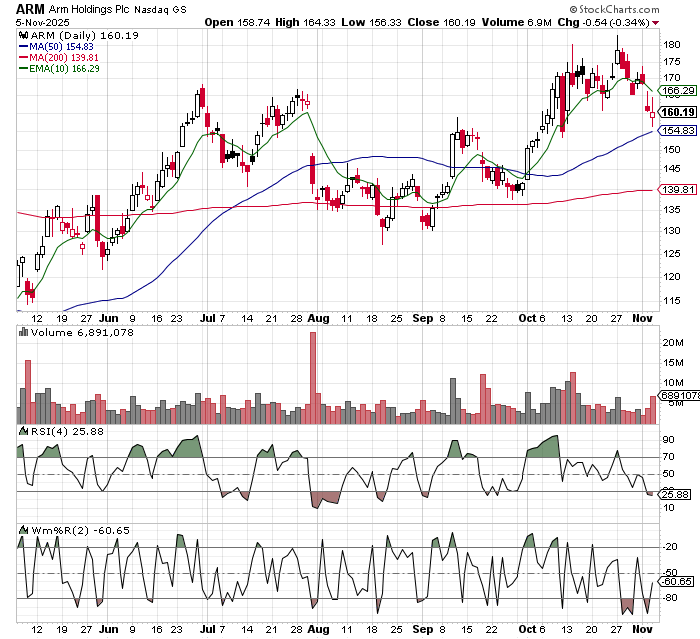Click the Wm%R(2) -60.65 panel label
Image resolution: width=700 pixels, height=639 pixels.
[x=80, y=530]
